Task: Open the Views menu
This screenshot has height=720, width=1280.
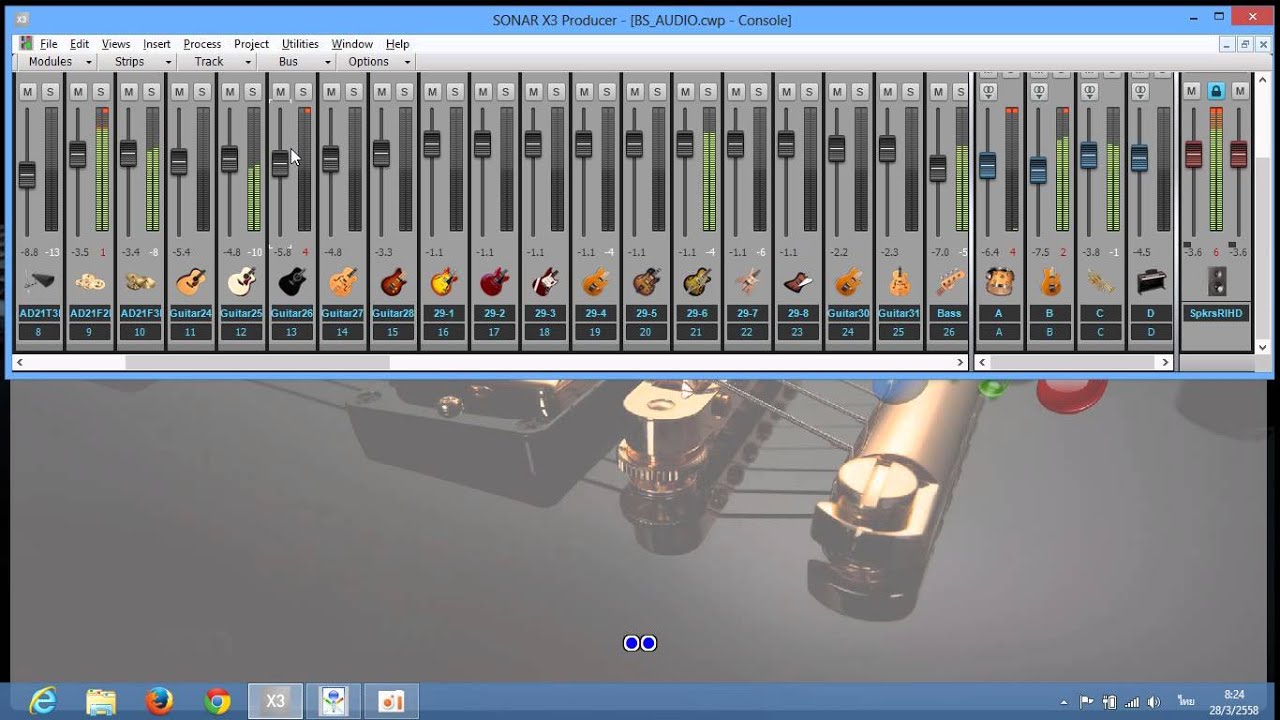Action: click(x=116, y=44)
